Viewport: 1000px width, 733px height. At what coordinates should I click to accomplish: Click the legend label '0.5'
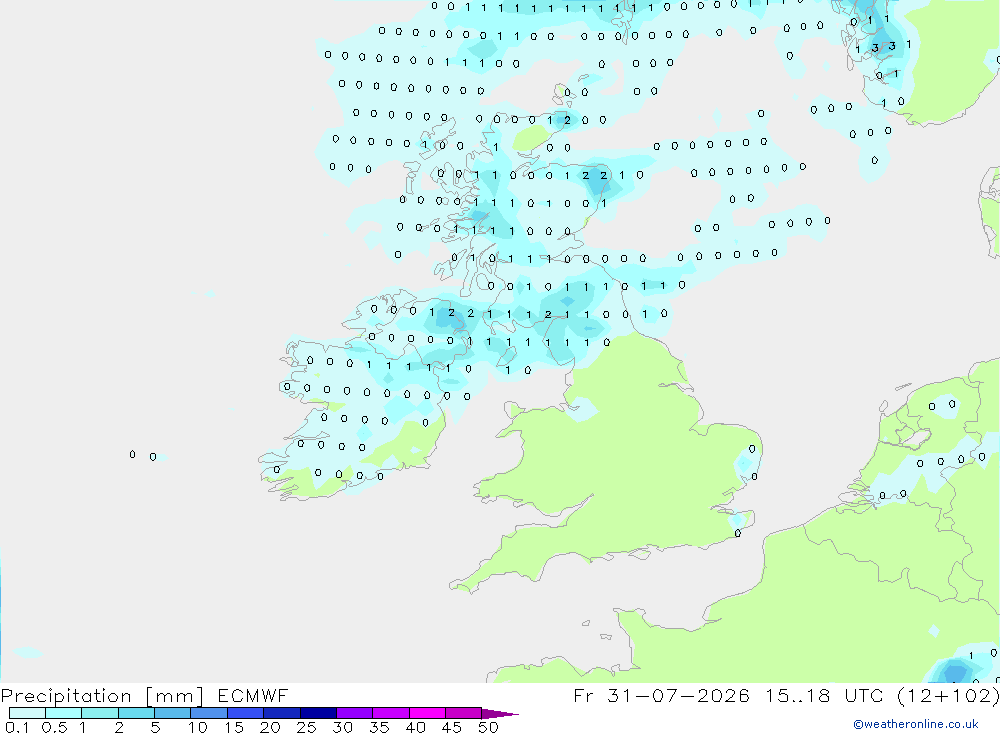click(x=54, y=727)
